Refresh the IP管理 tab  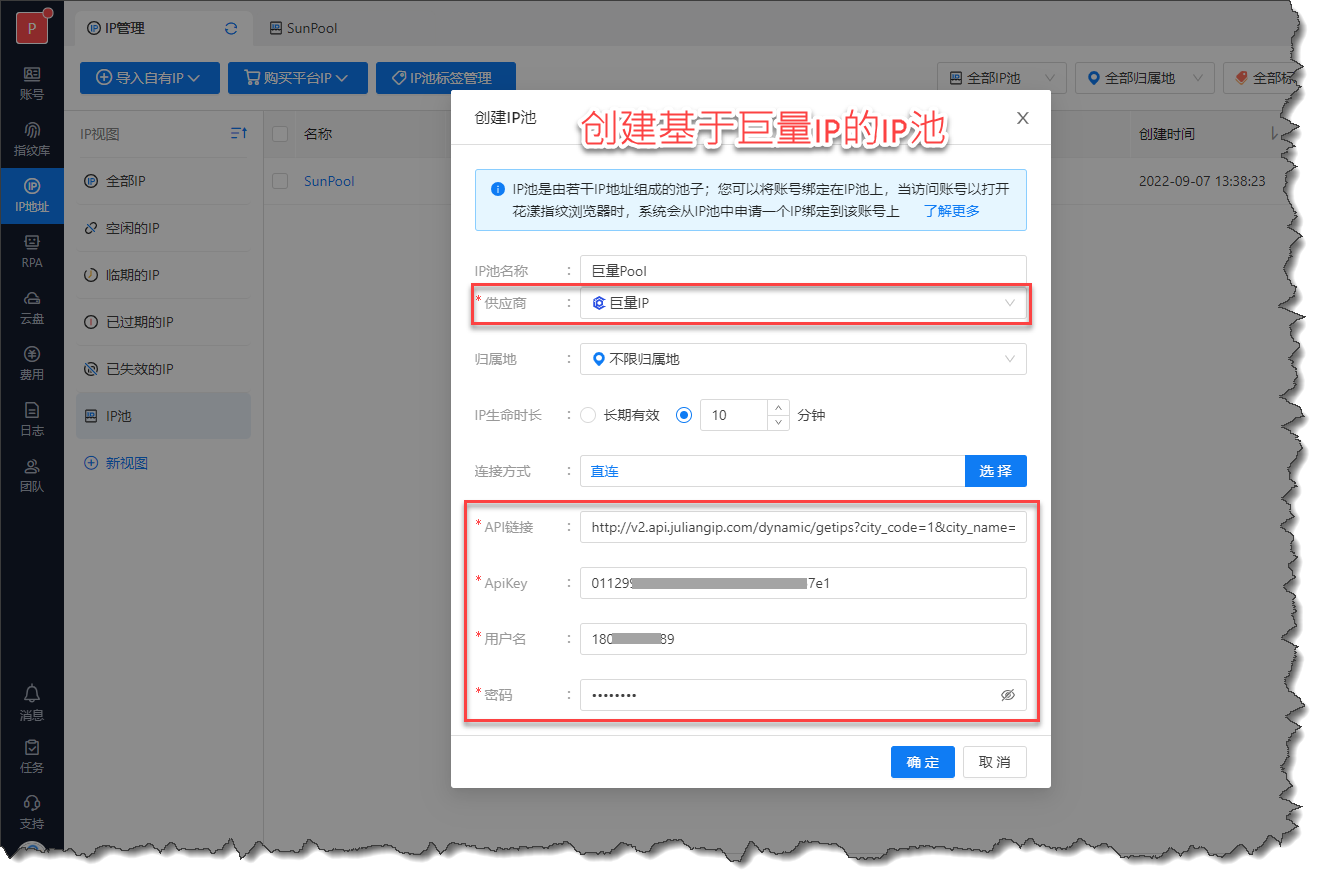point(231,28)
